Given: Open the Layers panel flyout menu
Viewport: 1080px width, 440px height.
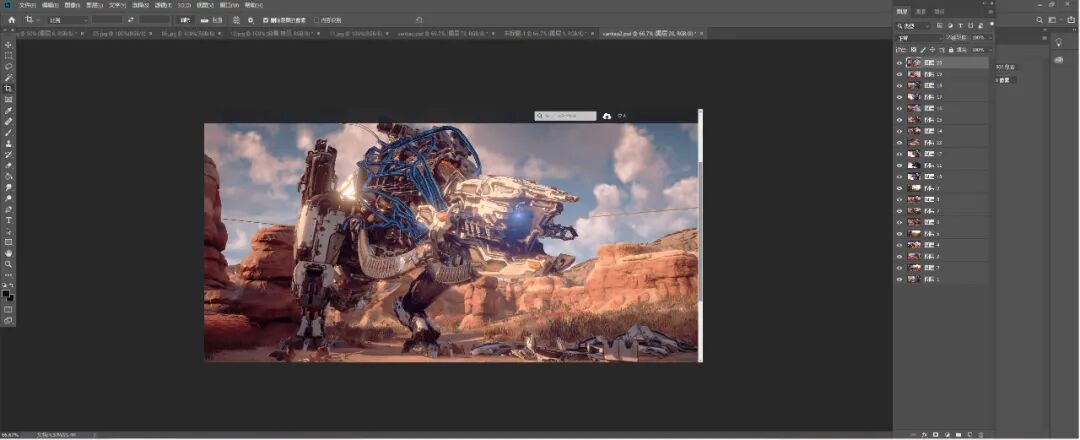Looking at the screenshot, I should point(990,12).
